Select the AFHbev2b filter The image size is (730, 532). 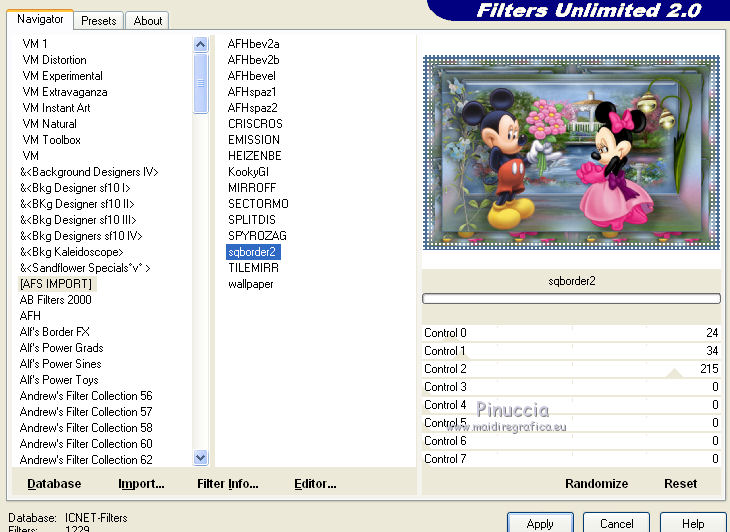(254, 60)
